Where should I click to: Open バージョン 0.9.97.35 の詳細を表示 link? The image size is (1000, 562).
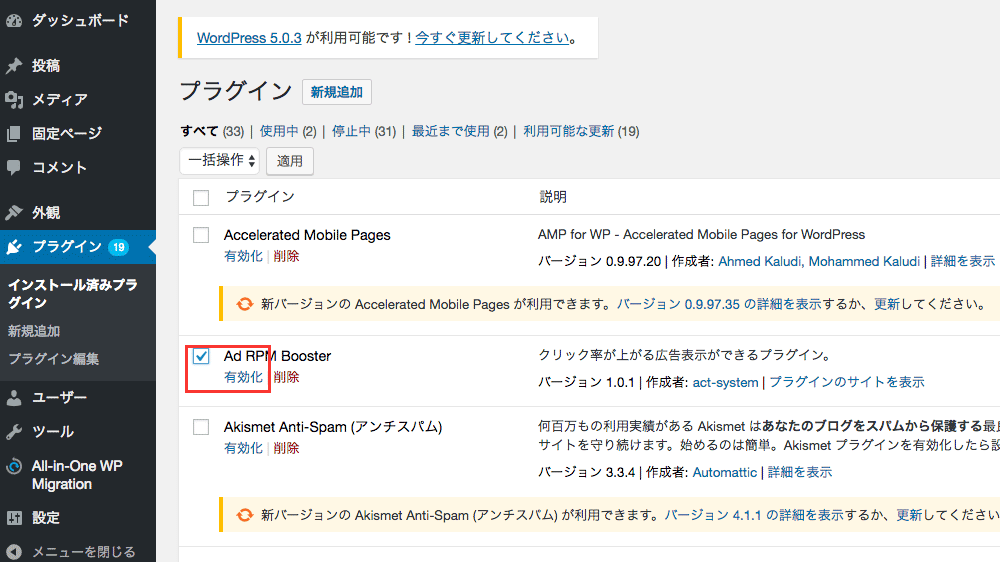(x=719, y=304)
